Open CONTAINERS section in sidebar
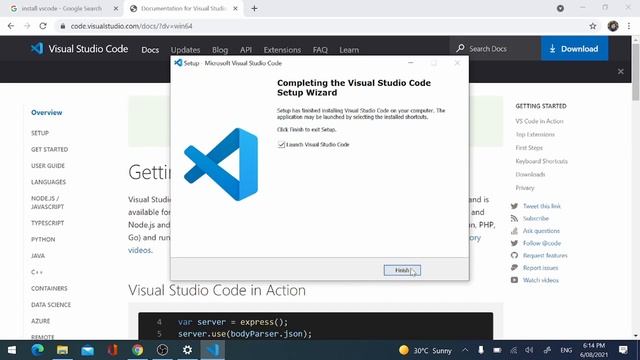 point(49,288)
